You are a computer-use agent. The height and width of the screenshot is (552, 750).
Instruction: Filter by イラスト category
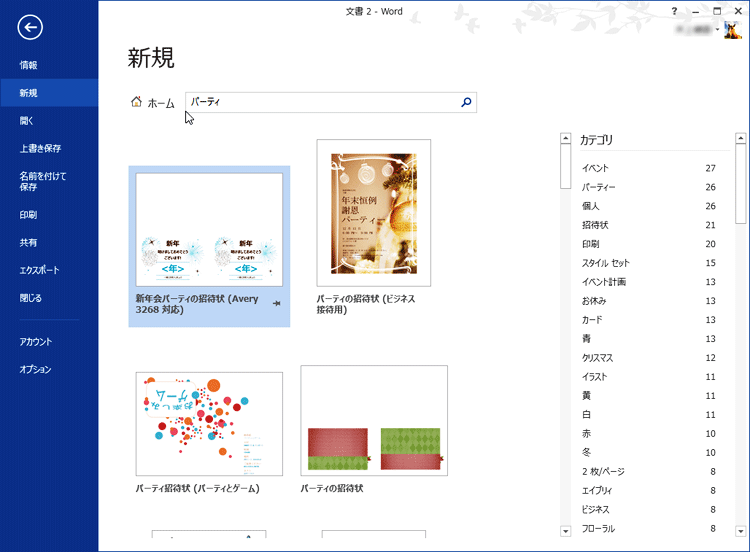(x=649, y=377)
